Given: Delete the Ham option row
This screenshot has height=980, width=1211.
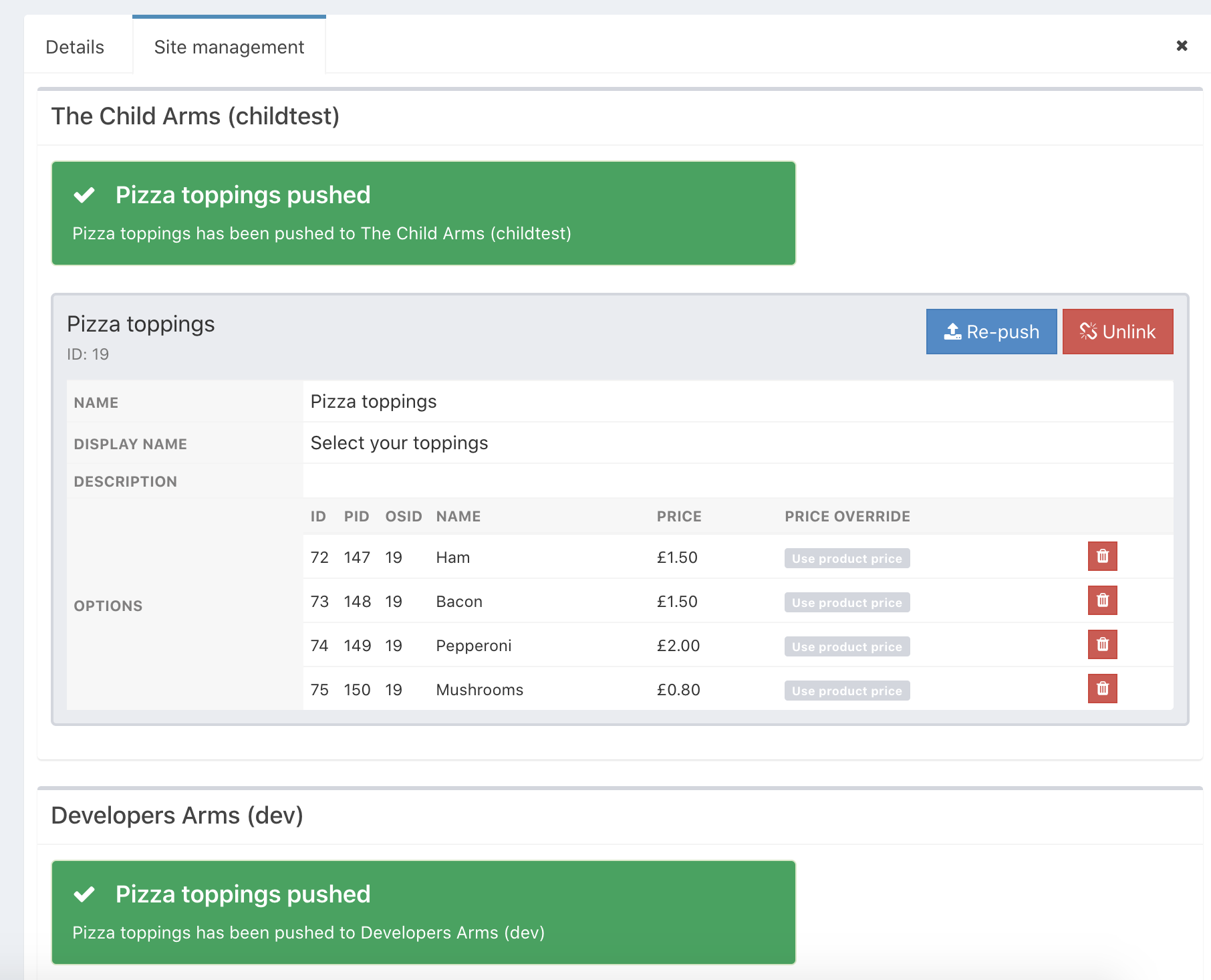Looking at the screenshot, I should 1102,557.
